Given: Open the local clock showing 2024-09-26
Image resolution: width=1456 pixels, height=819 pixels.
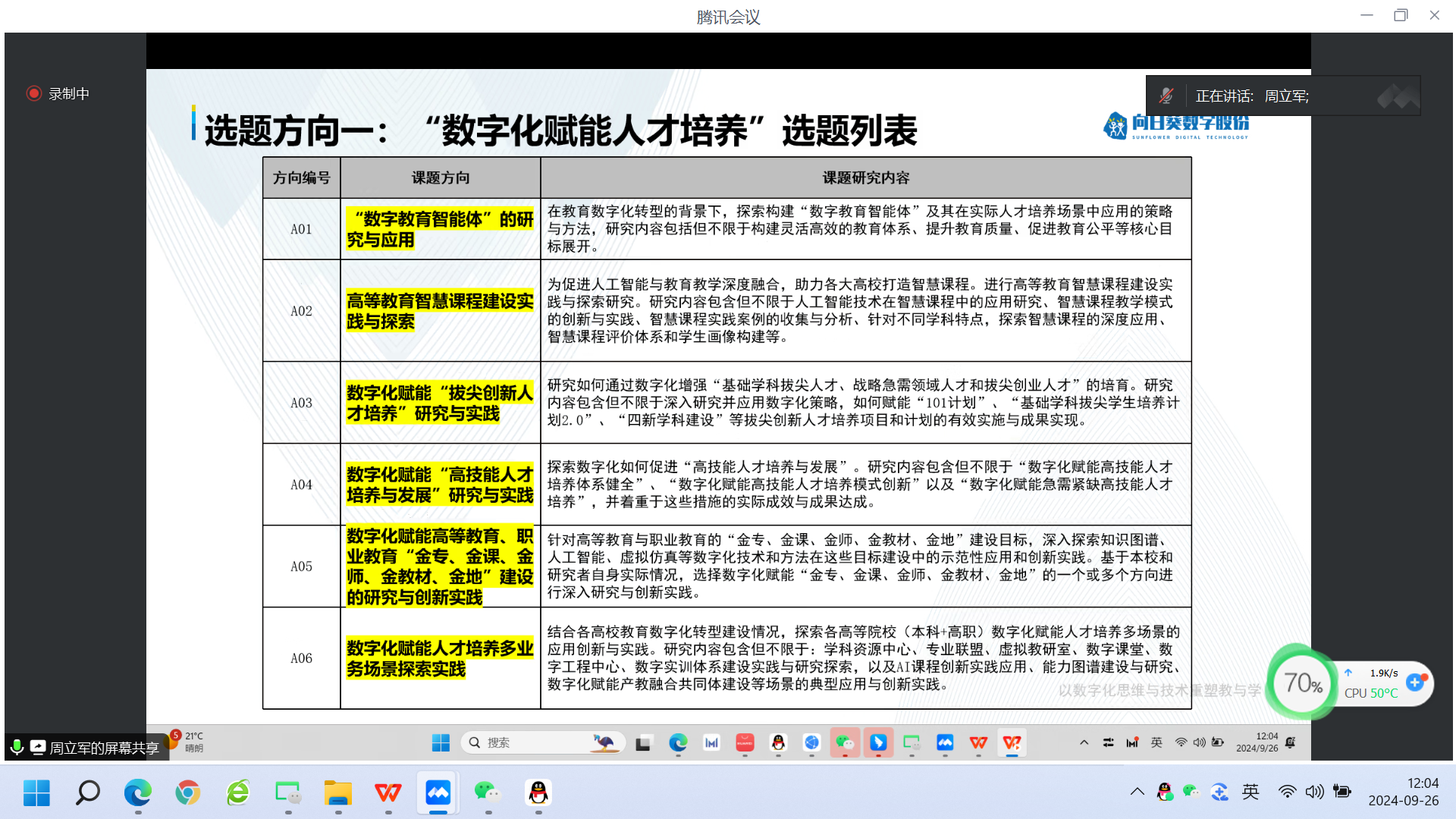Looking at the screenshot, I should [1403, 792].
